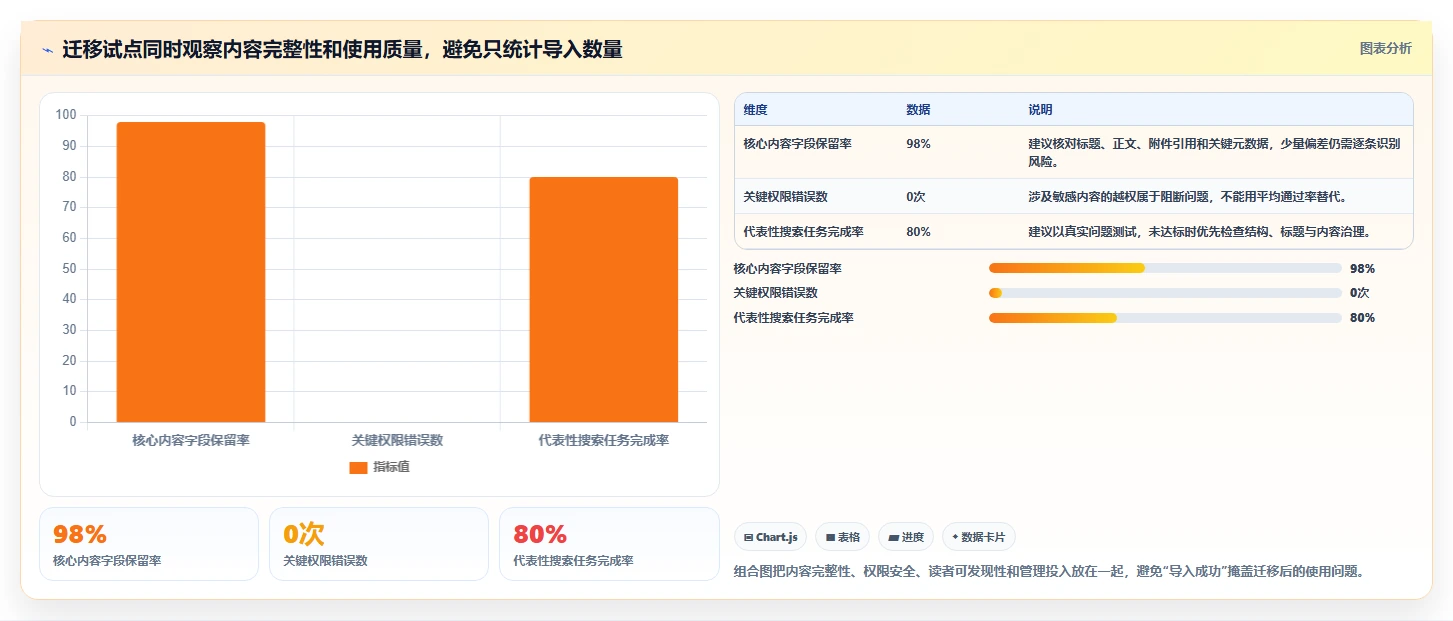1453x621 pixels.
Task: Click the 指标值 legend label
Action: point(391,467)
